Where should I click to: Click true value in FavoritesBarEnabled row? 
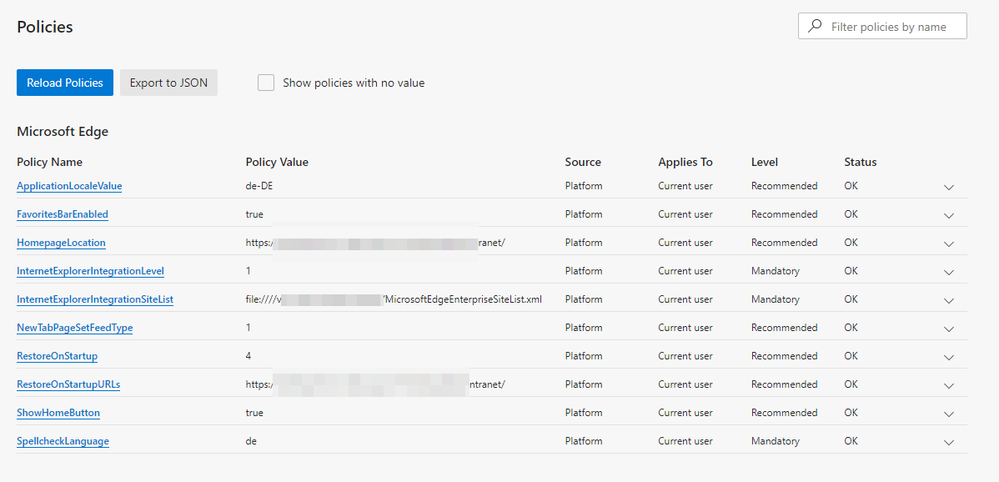254,215
